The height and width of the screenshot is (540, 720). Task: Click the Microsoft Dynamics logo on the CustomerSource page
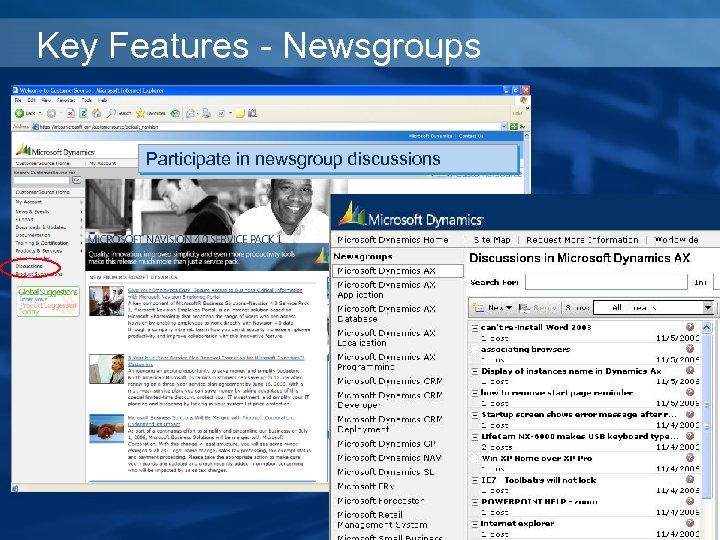(x=55, y=150)
